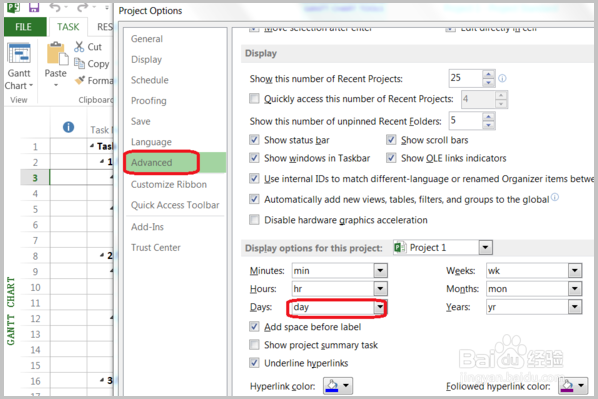Open the Minutes label dropdown
The height and width of the screenshot is (399, 598).
click(x=380, y=270)
